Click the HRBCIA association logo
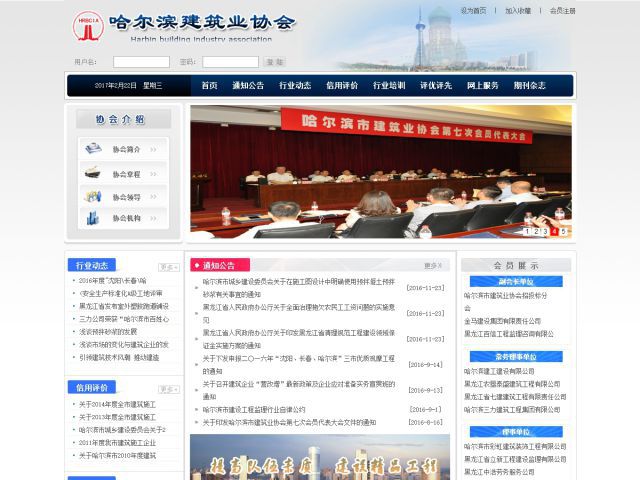Viewport: 640px width, 480px height. click(x=87, y=27)
